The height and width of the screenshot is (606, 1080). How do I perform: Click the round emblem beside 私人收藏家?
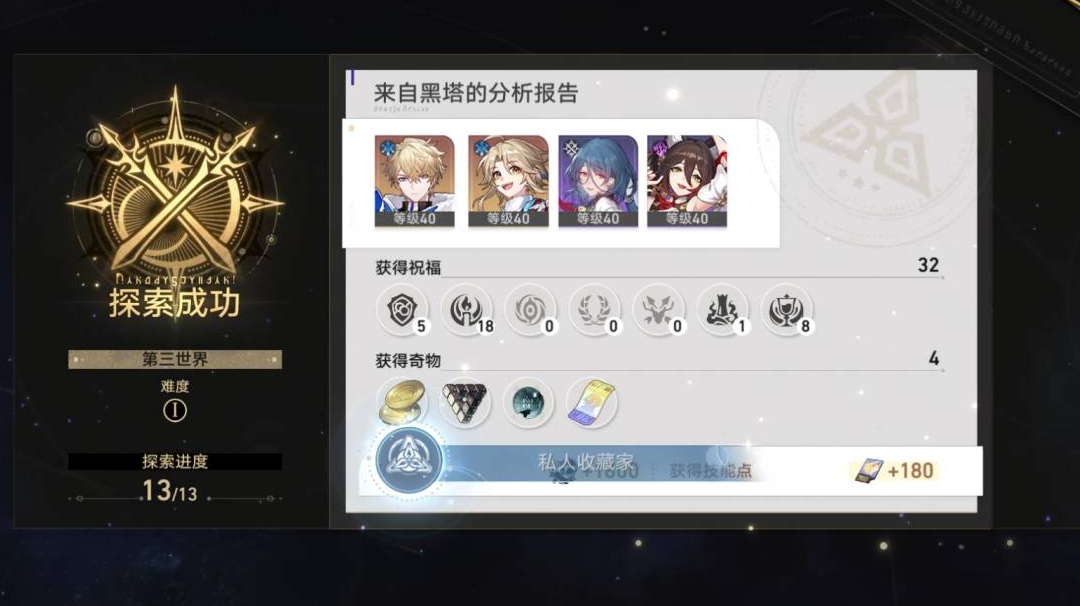coord(409,461)
